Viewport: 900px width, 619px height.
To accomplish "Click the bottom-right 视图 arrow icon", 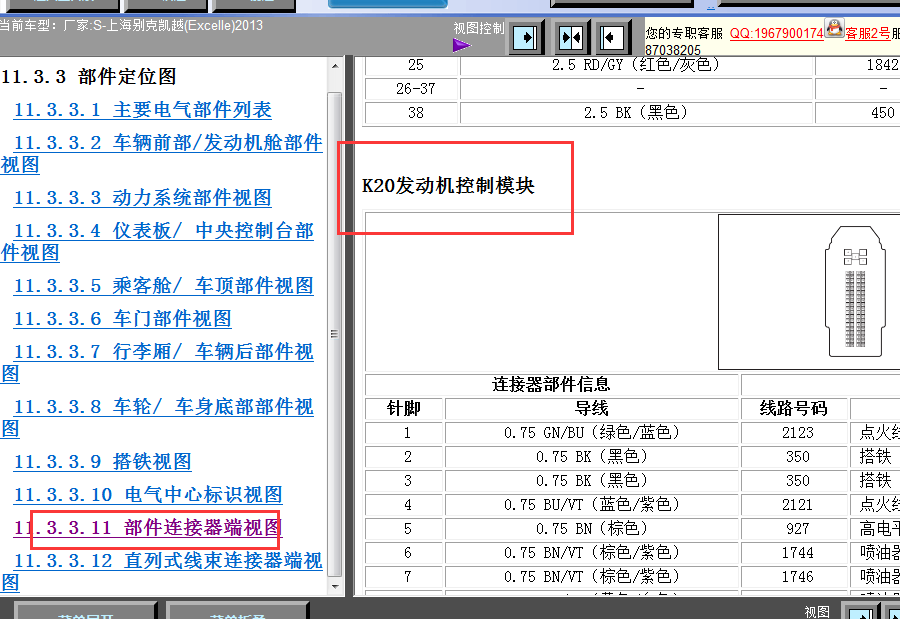I will click(x=859, y=612).
